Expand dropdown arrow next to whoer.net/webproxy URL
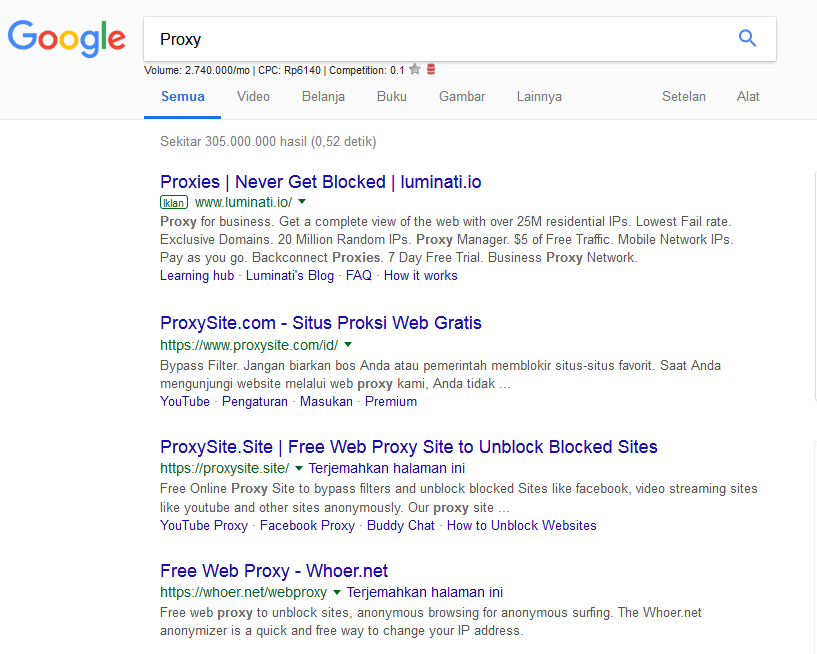Image resolution: width=817 pixels, height=654 pixels. point(337,592)
